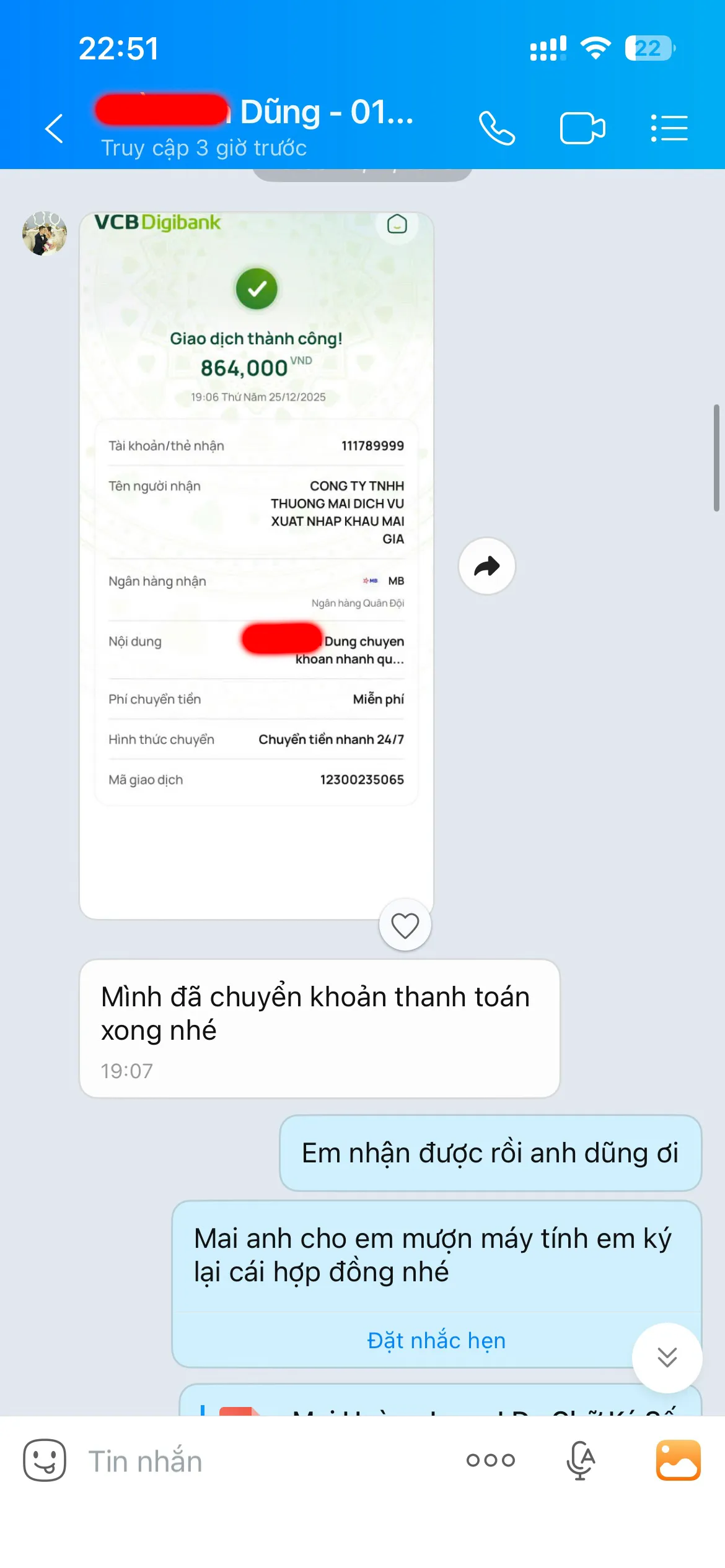This screenshot has height=1568, width=725.
Task: Tap 'Đặt nhắc hẹn' reminder link
Action: click(x=437, y=1340)
